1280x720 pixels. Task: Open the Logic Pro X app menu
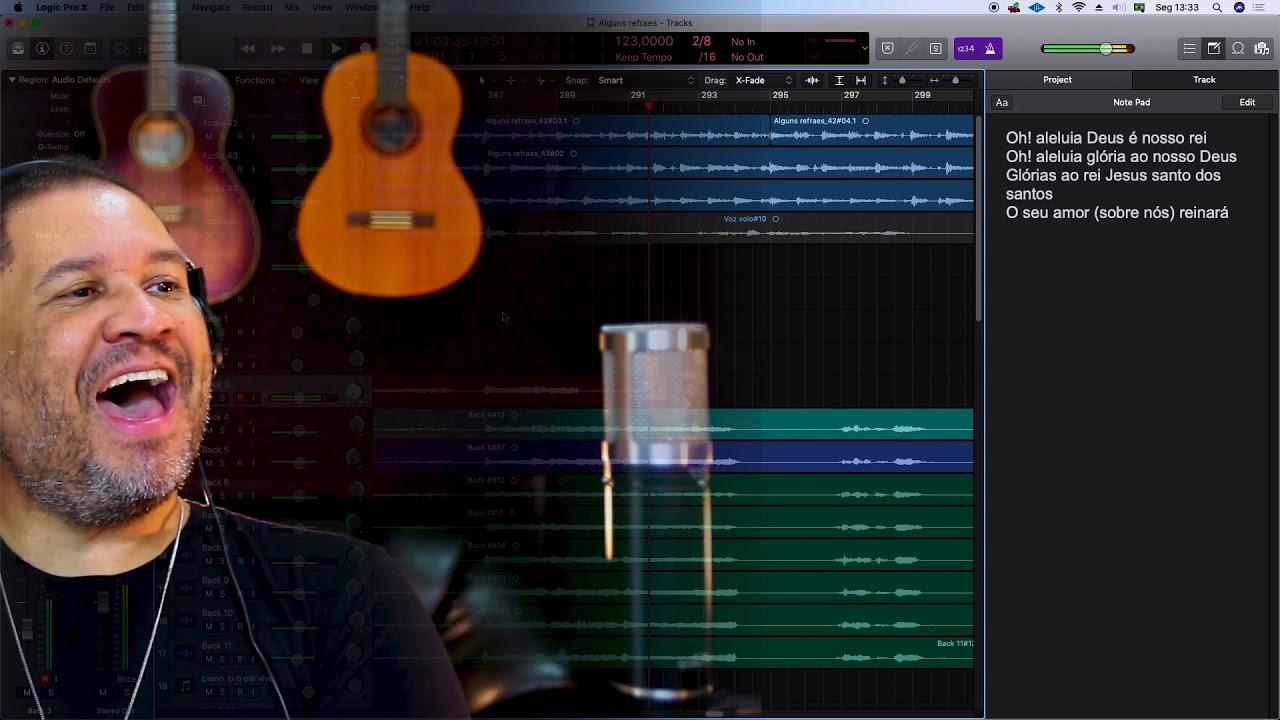click(61, 7)
